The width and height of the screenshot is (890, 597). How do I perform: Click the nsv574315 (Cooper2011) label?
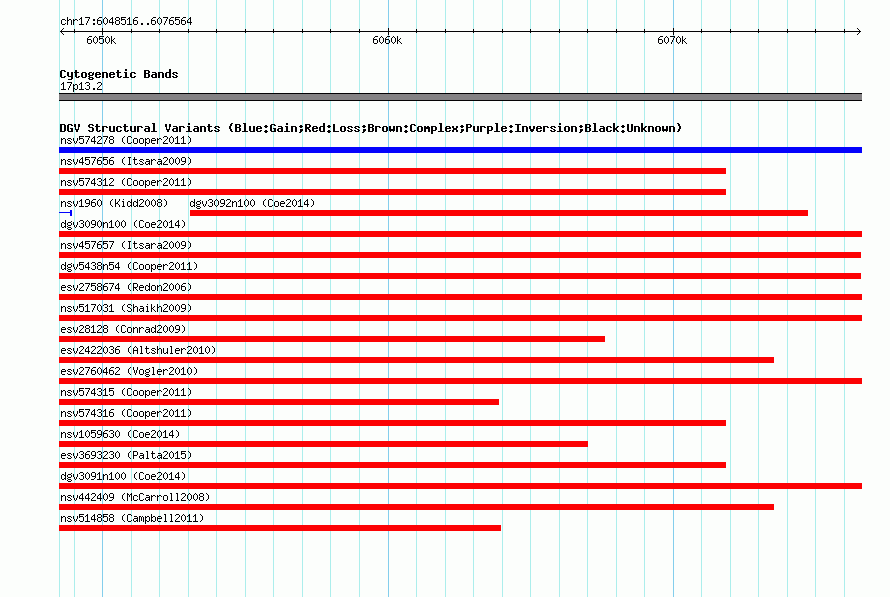[x=126, y=392]
